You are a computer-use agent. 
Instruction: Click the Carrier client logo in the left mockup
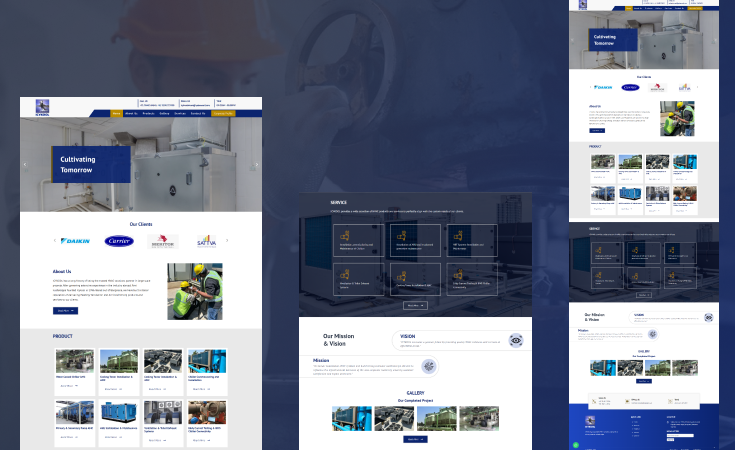(x=119, y=241)
